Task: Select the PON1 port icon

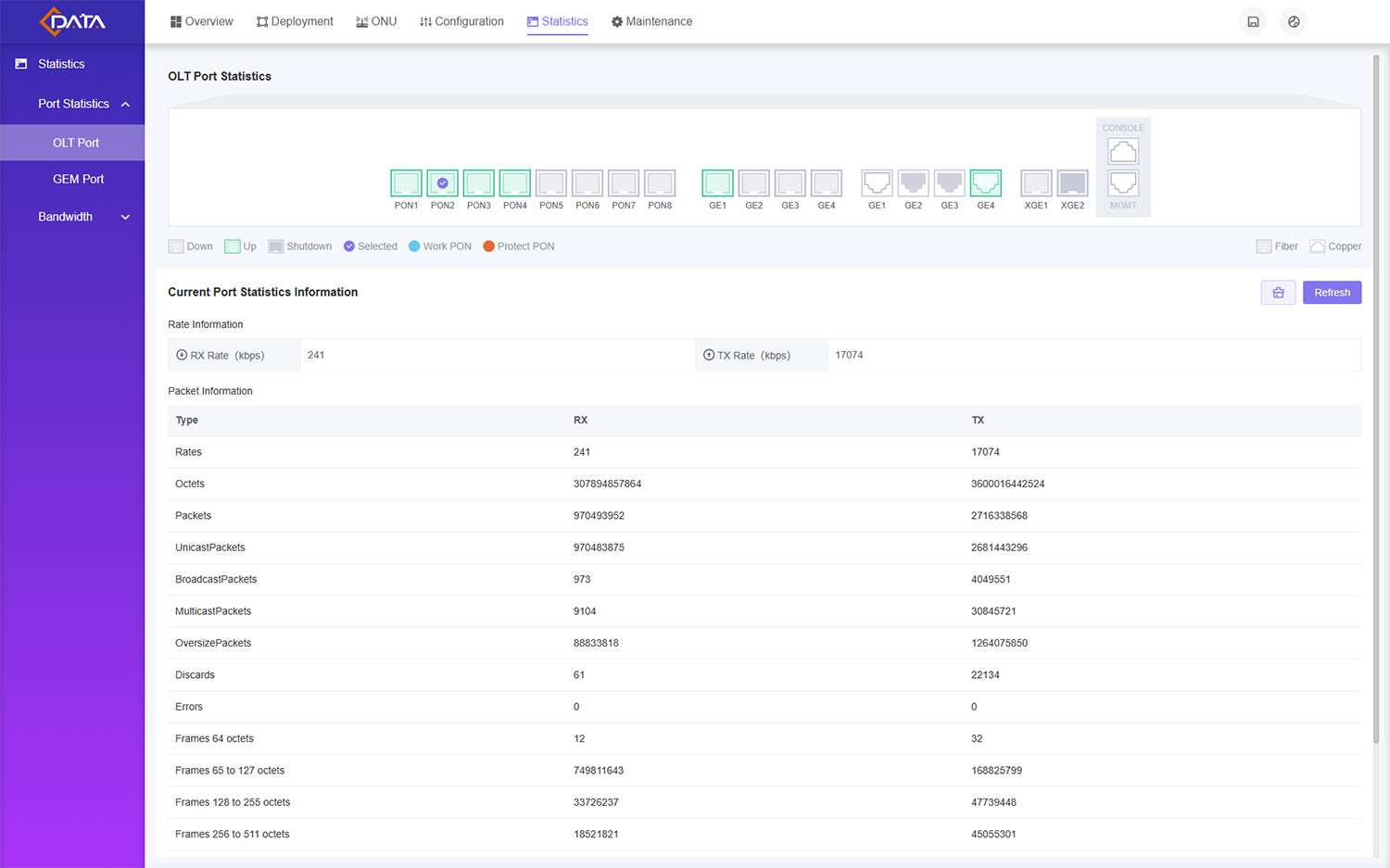Action: pos(406,183)
